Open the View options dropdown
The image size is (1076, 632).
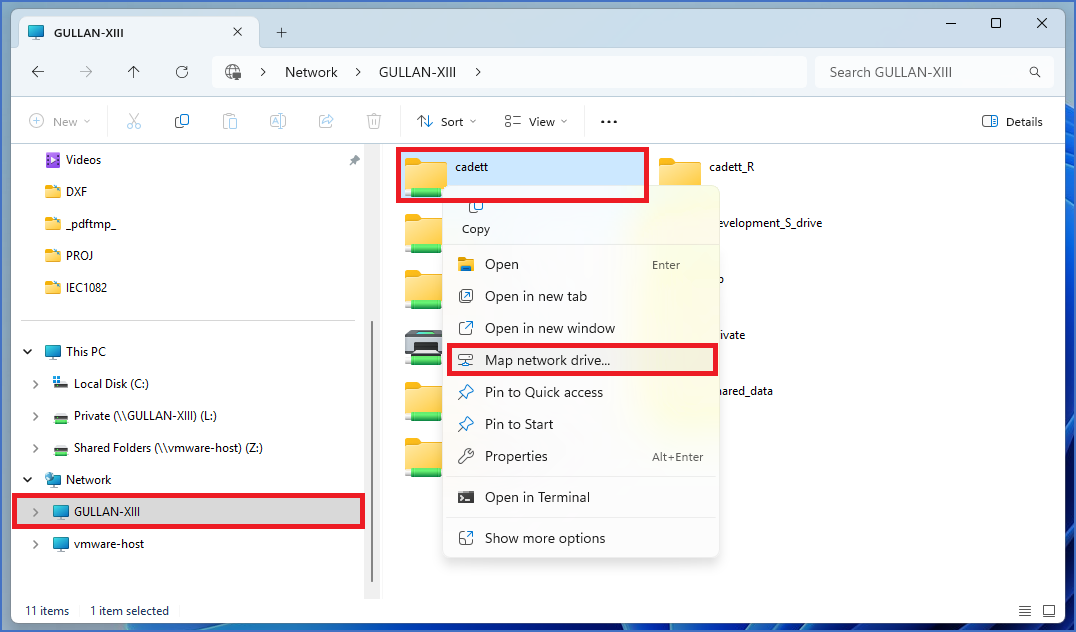535,121
